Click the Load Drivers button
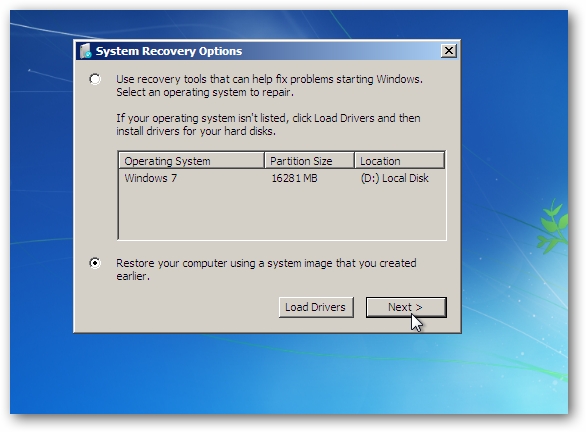The height and width of the screenshot is (432, 586). point(316,307)
